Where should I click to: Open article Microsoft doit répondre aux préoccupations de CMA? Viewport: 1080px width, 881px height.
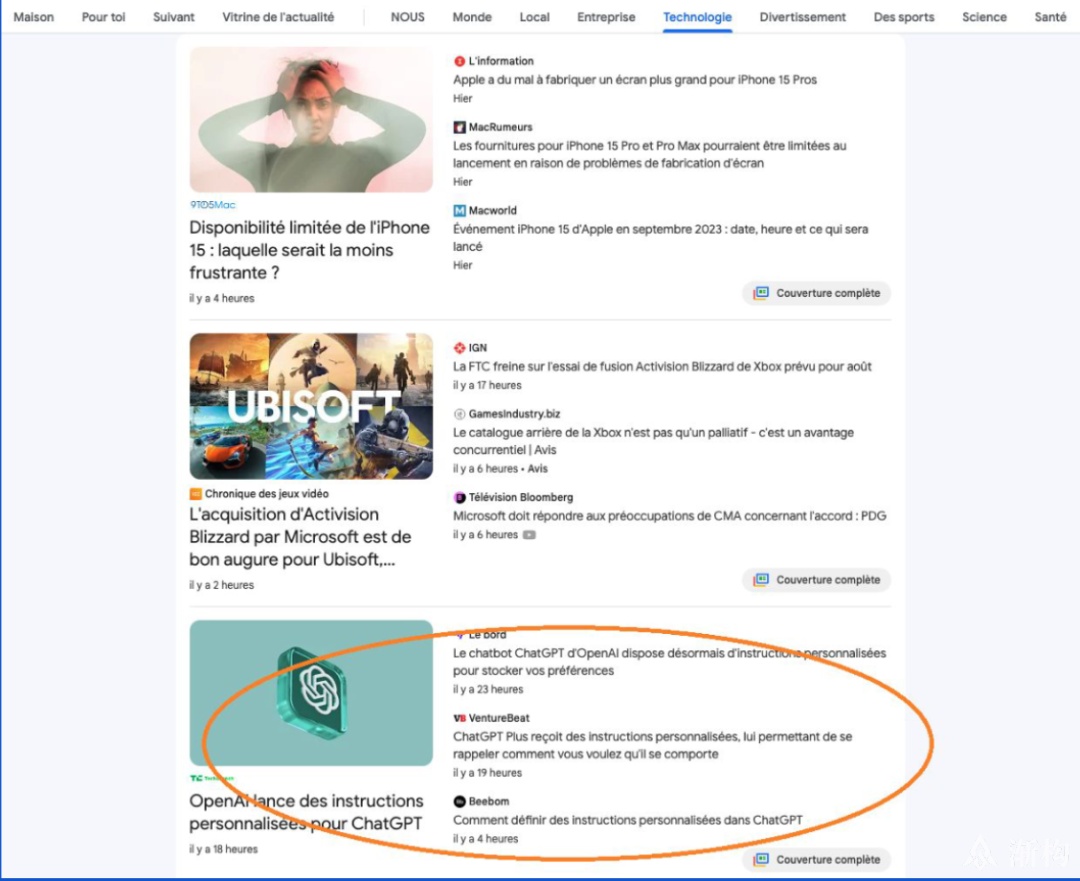pos(669,517)
